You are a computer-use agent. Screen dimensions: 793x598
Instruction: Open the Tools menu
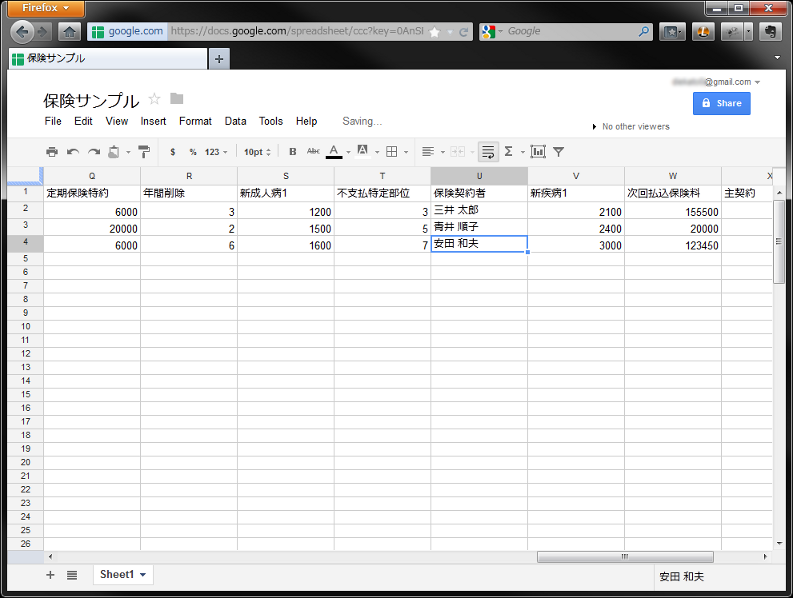click(271, 121)
